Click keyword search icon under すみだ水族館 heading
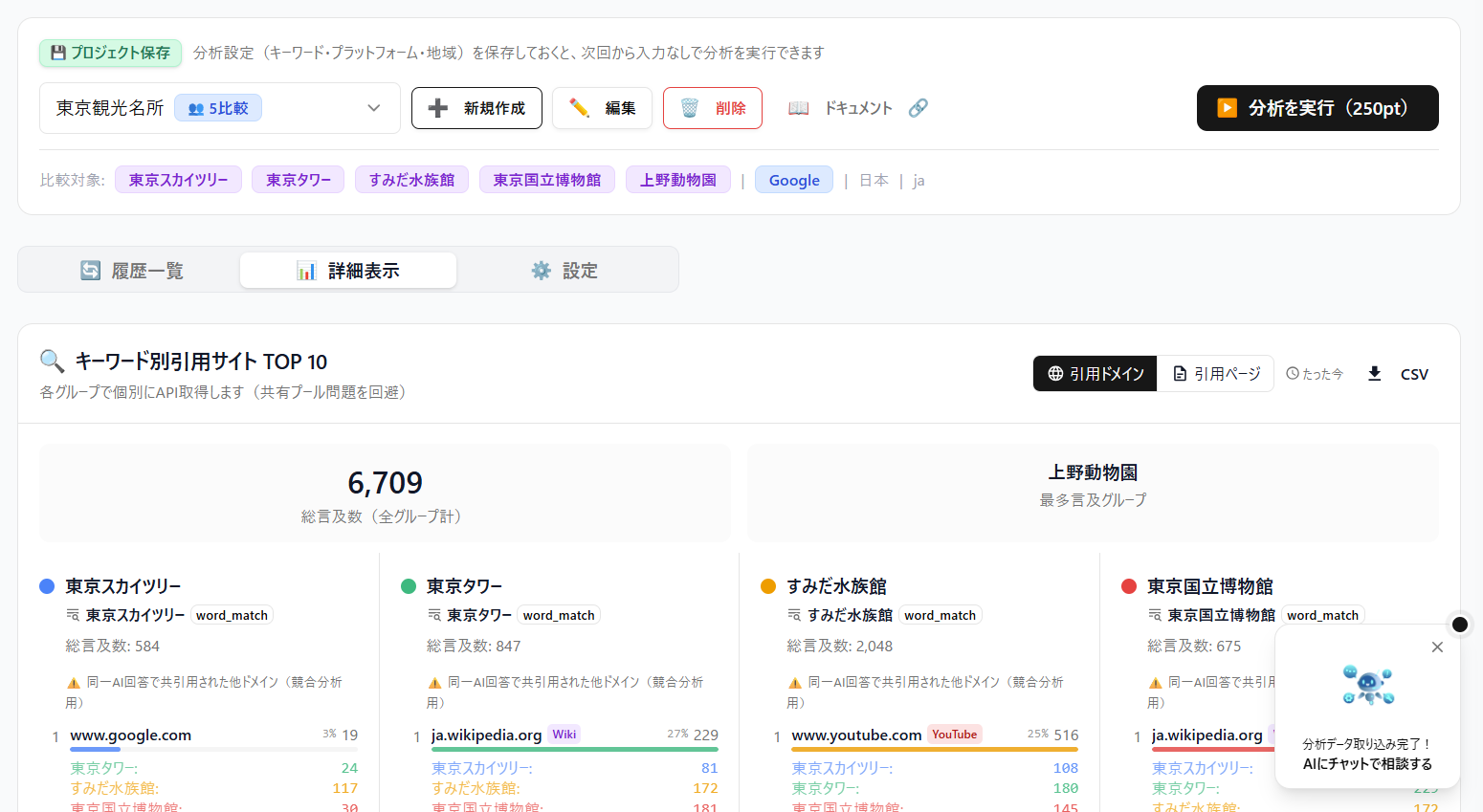Screen dimensions: 1483x812 [x=794, y=615]
